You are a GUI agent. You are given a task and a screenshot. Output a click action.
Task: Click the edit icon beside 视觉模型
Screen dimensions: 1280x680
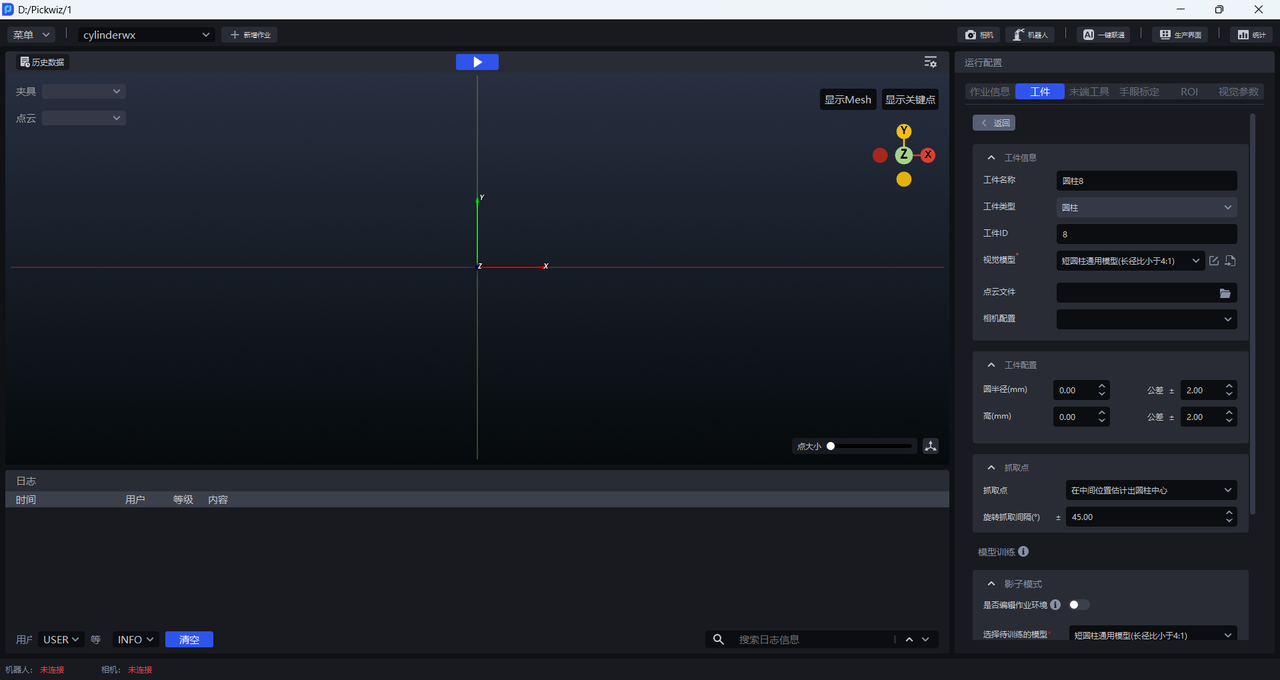pyautogui.click(x=1214, y=261)
